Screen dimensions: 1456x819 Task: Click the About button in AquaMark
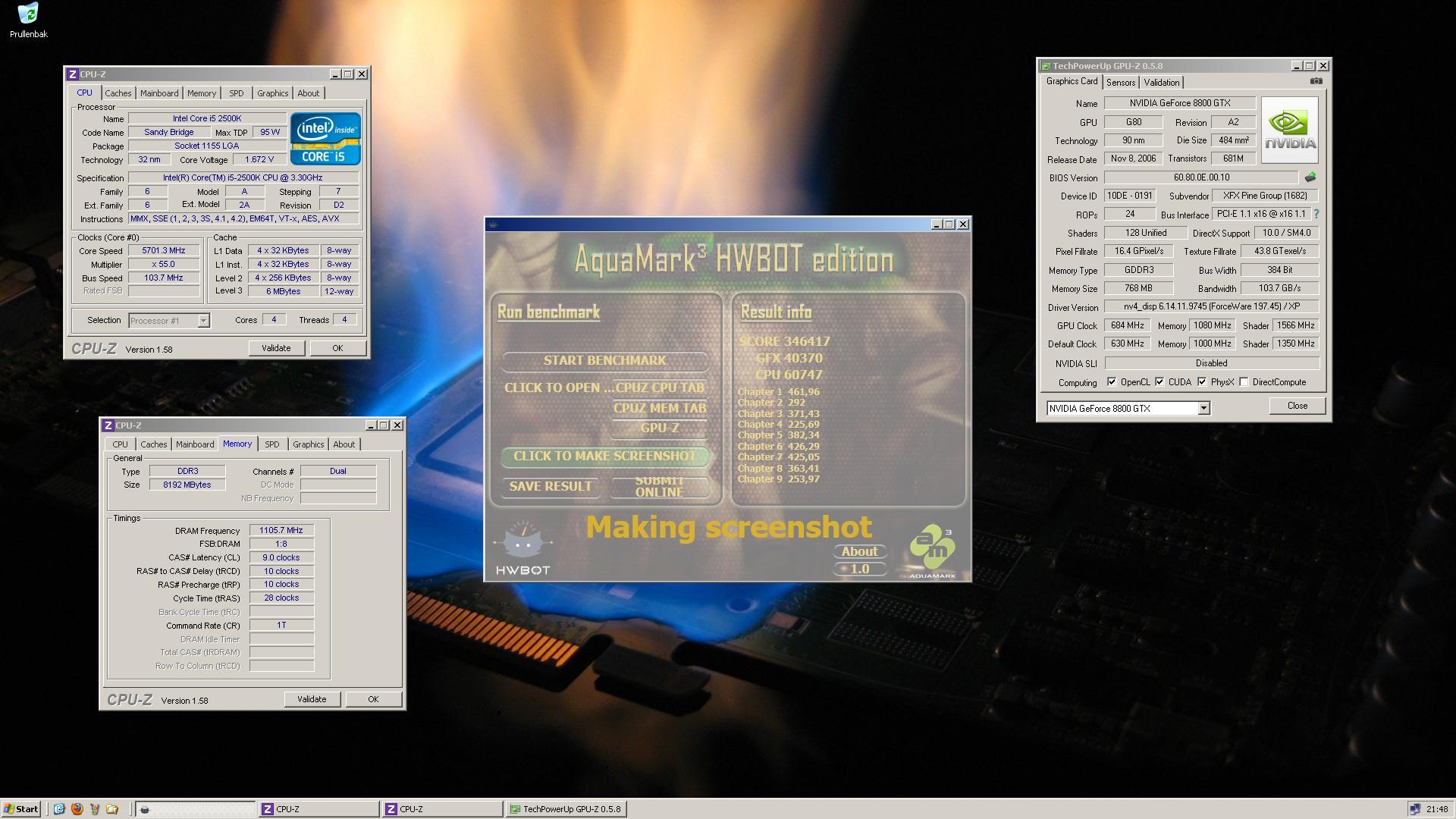(859, 551)
